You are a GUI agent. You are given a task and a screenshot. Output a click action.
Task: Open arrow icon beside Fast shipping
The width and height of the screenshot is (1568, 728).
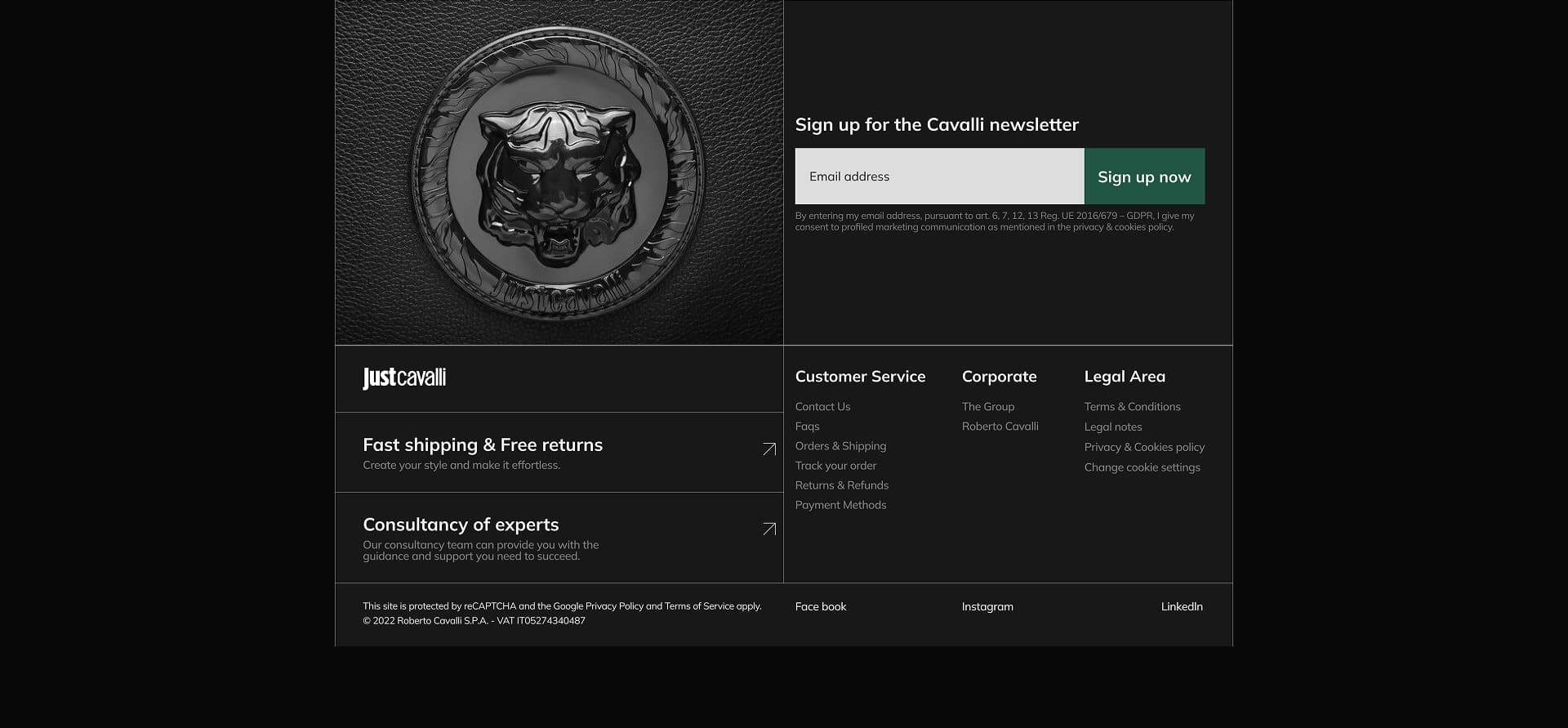[768, 449]
